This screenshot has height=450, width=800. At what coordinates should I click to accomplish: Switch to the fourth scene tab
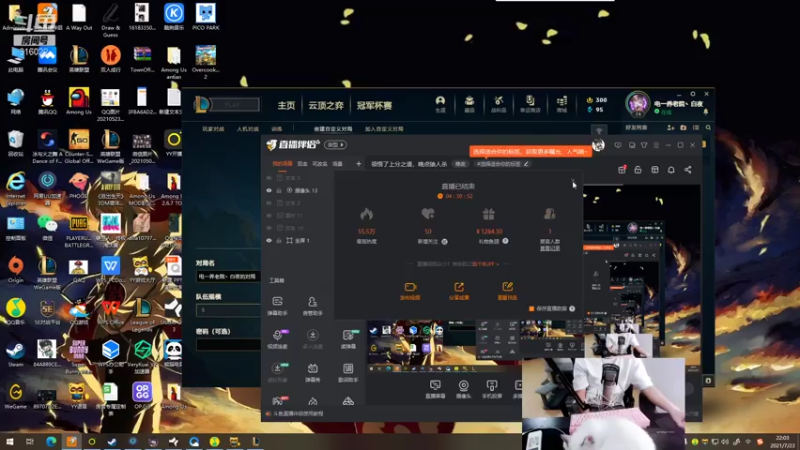(x=337, y=164)
